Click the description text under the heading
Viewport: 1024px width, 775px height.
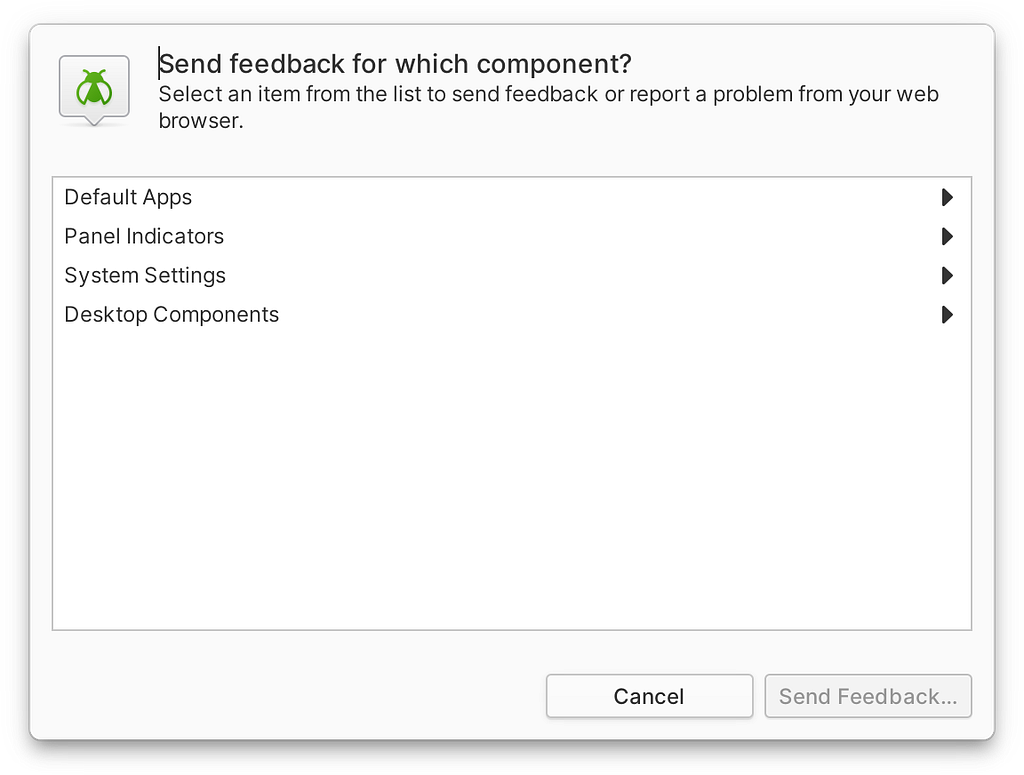pyautogui.click(x=549, y=107)
